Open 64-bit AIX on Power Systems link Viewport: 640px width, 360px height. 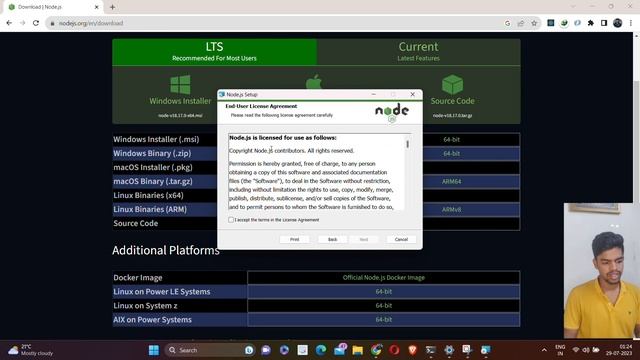[384, 320]
